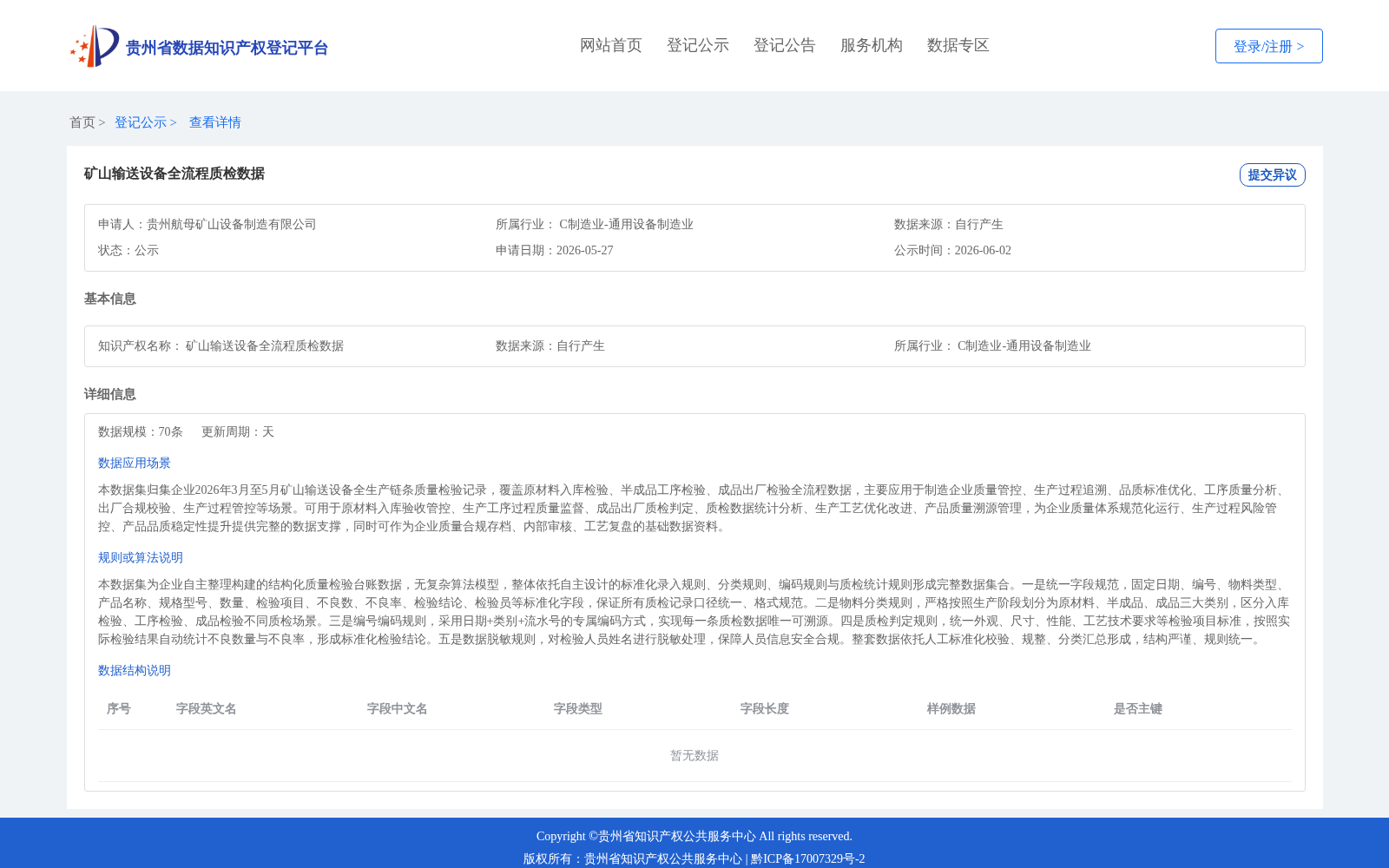Click the 状态：公示 text

[128, 250]
